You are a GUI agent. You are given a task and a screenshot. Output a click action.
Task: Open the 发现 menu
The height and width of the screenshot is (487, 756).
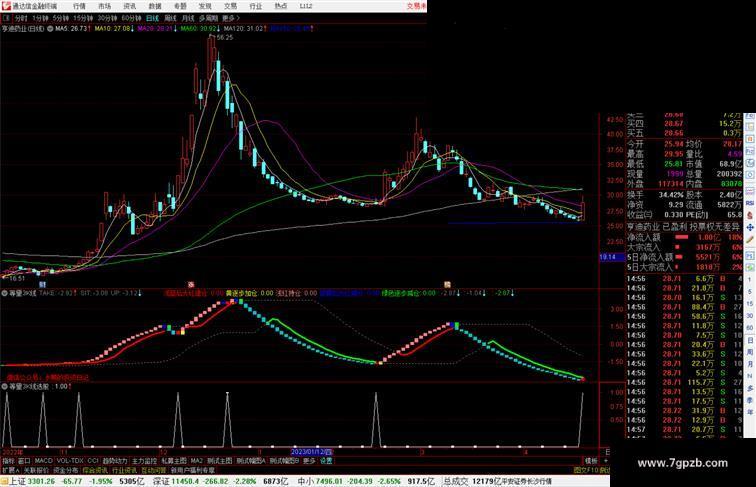coord(205,6)
